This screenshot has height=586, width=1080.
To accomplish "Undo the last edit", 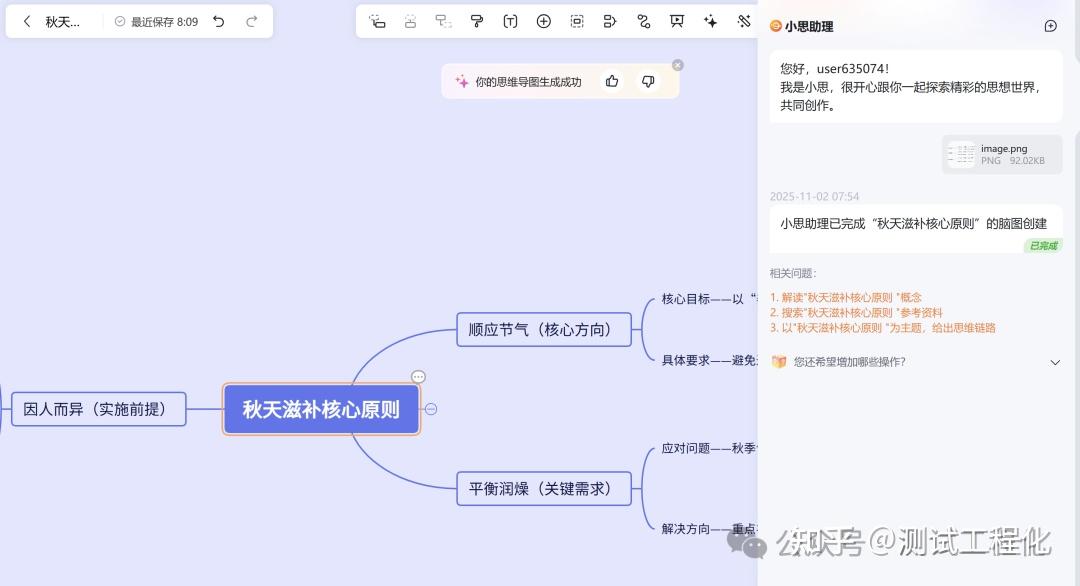I will coord(218,21).
